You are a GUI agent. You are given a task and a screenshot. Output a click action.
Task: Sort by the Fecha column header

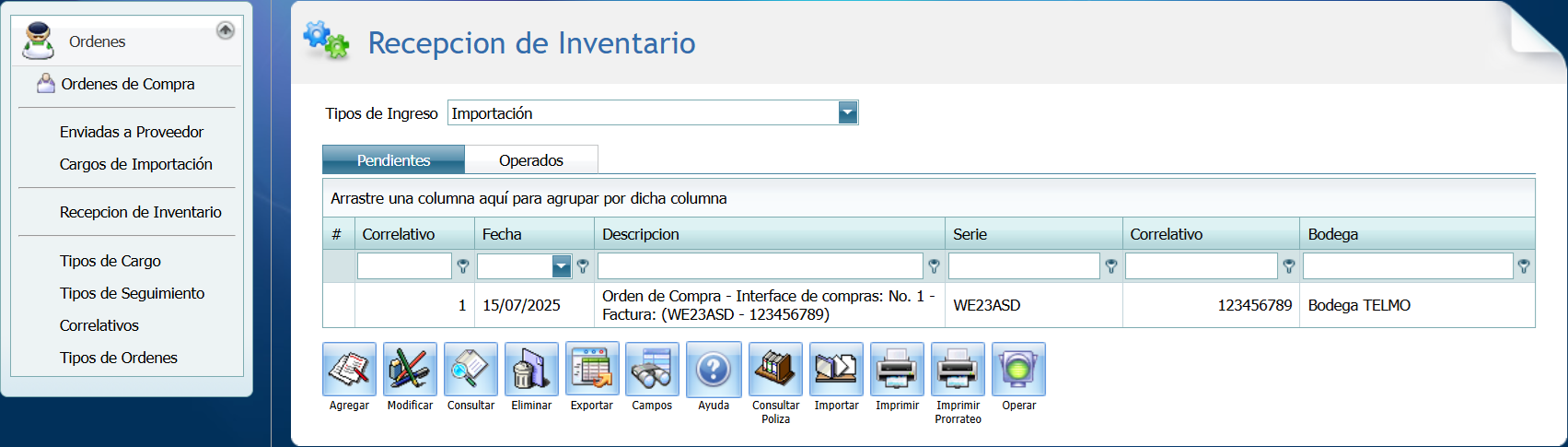(x=534, y=234)
